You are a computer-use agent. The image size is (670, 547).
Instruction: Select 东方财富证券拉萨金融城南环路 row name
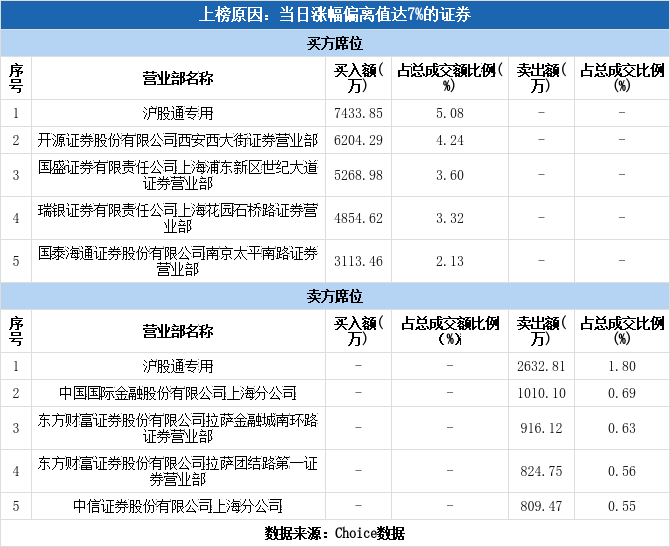tap(178, 428)
